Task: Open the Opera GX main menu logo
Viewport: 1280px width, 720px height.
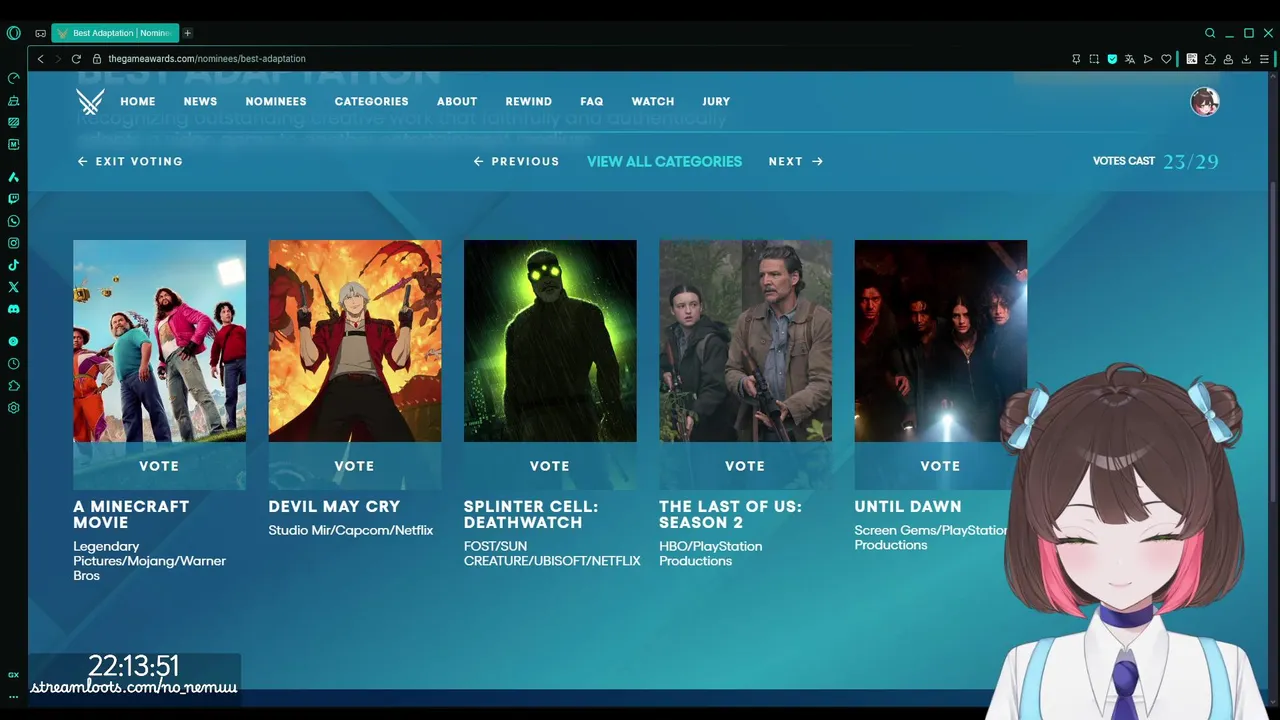Action: (x=13, y=33)
